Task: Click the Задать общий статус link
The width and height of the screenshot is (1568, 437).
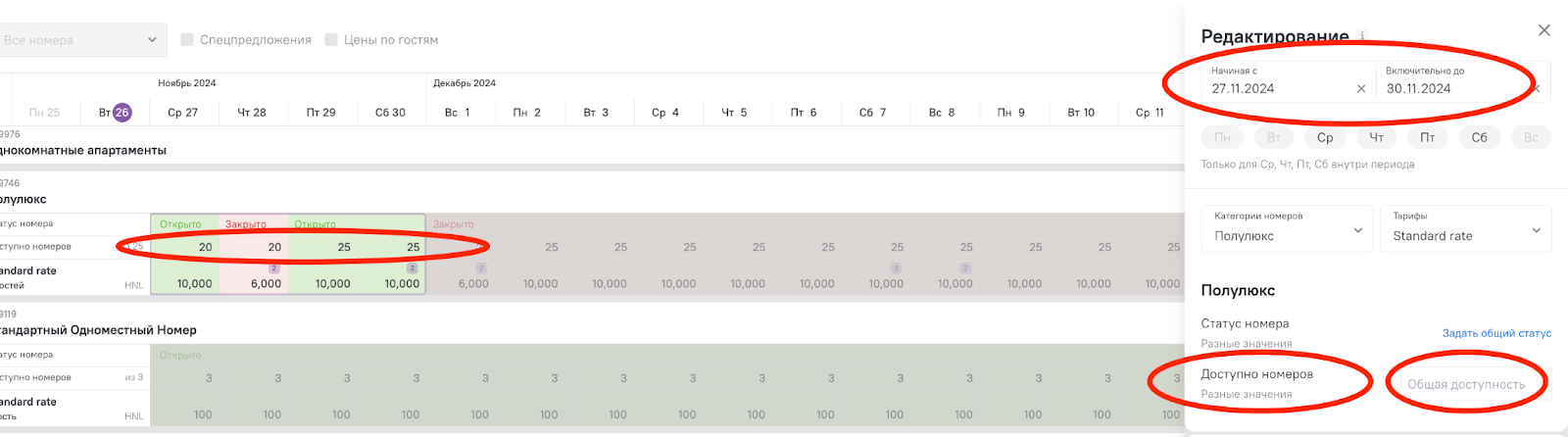Action: tap(1496, 333)
